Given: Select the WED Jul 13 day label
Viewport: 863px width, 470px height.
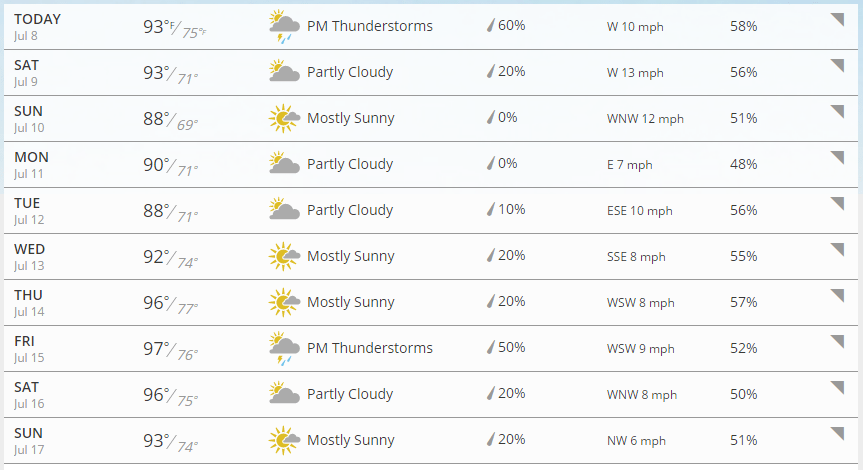Looking at the screenshot, I should 30,257.
